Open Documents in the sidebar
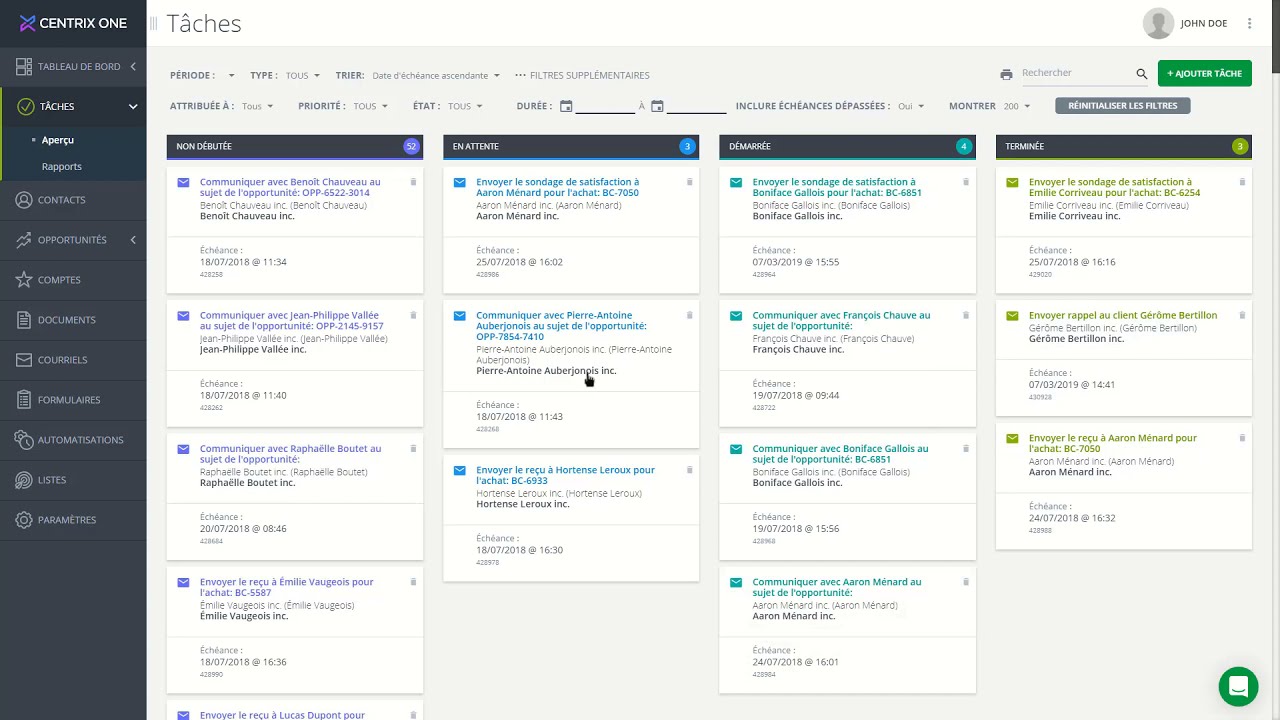This screenshot has width=1280, height=720. [x=73, y=320]
